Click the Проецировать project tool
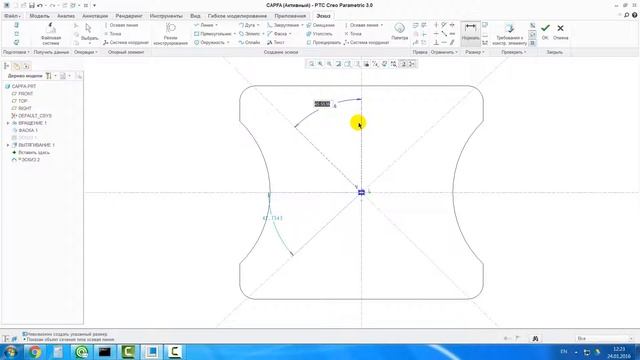This screenshot has height=360, width=640. (323, 42)
